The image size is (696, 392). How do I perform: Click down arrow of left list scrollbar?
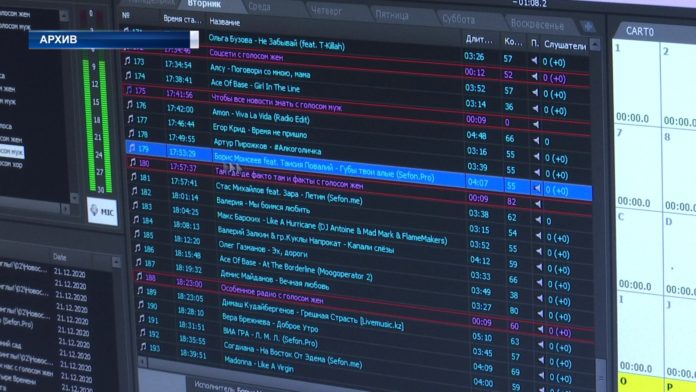74,198
